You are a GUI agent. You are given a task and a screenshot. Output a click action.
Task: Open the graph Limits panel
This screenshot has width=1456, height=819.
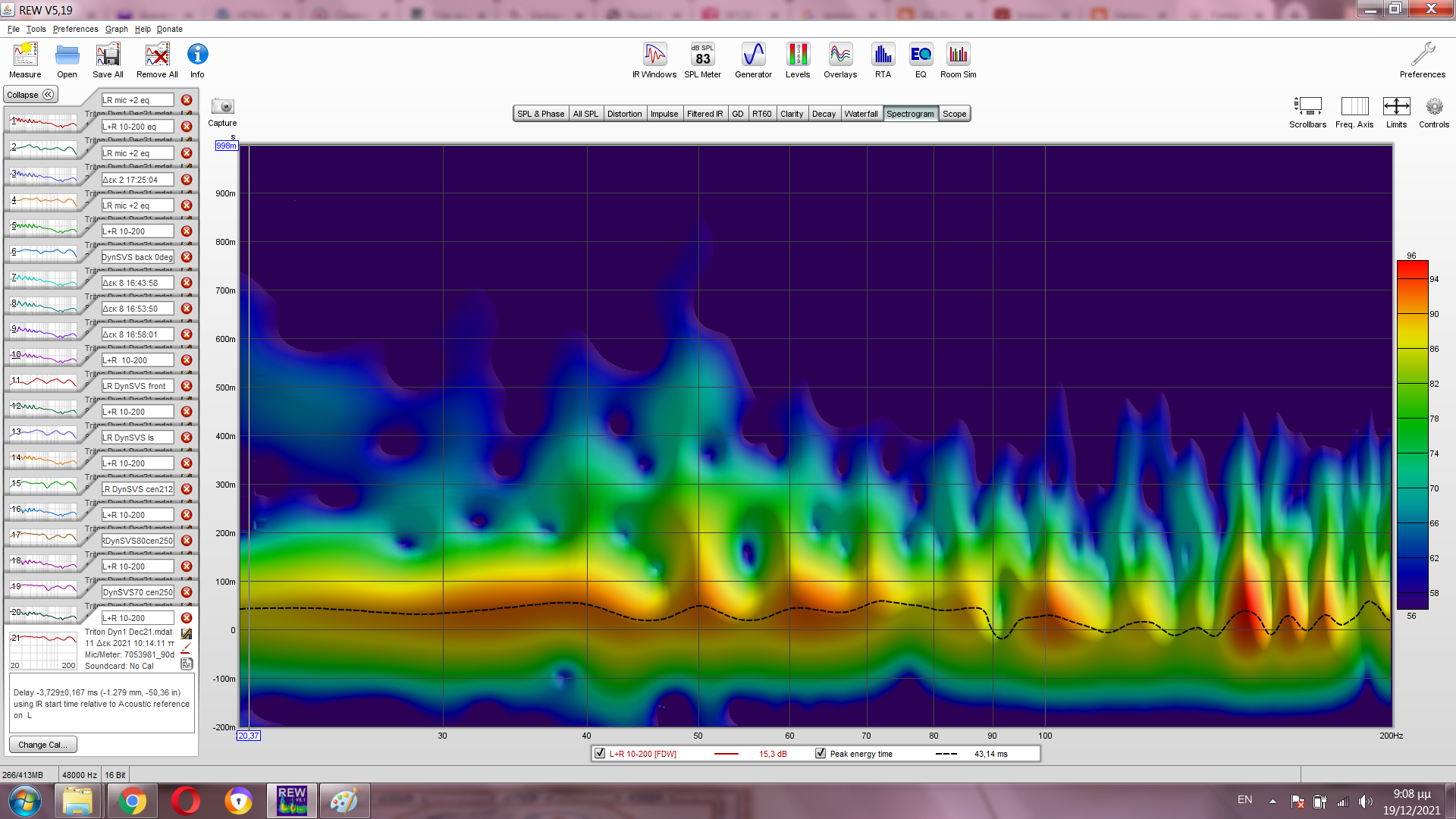[x=1396, y=107]
